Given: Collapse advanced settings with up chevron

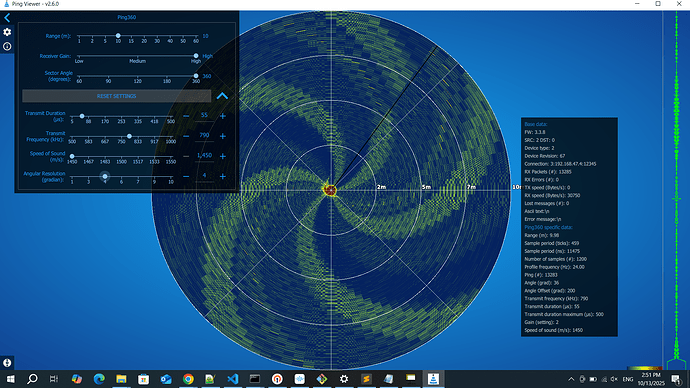Looking at the screenshot, I should 222,96.
